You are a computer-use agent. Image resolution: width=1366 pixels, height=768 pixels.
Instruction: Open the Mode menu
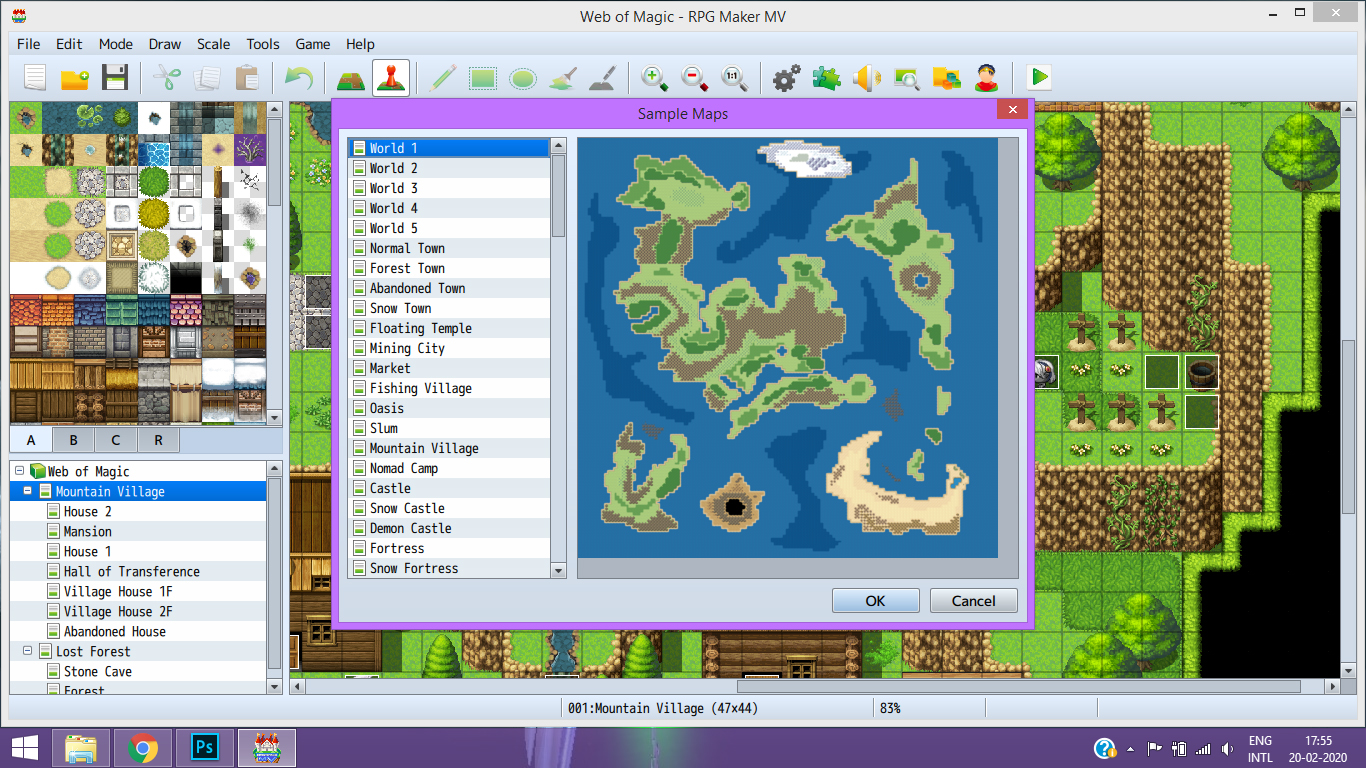click(116, 44)
